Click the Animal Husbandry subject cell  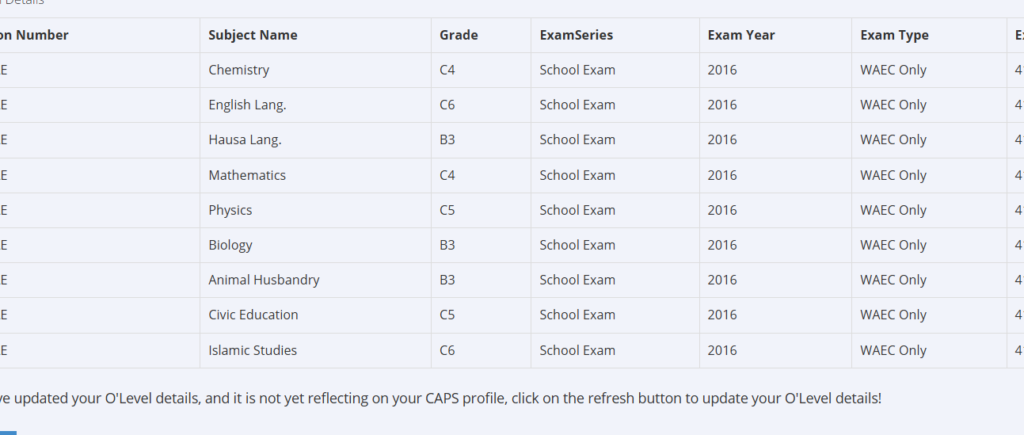click(264, 280)
